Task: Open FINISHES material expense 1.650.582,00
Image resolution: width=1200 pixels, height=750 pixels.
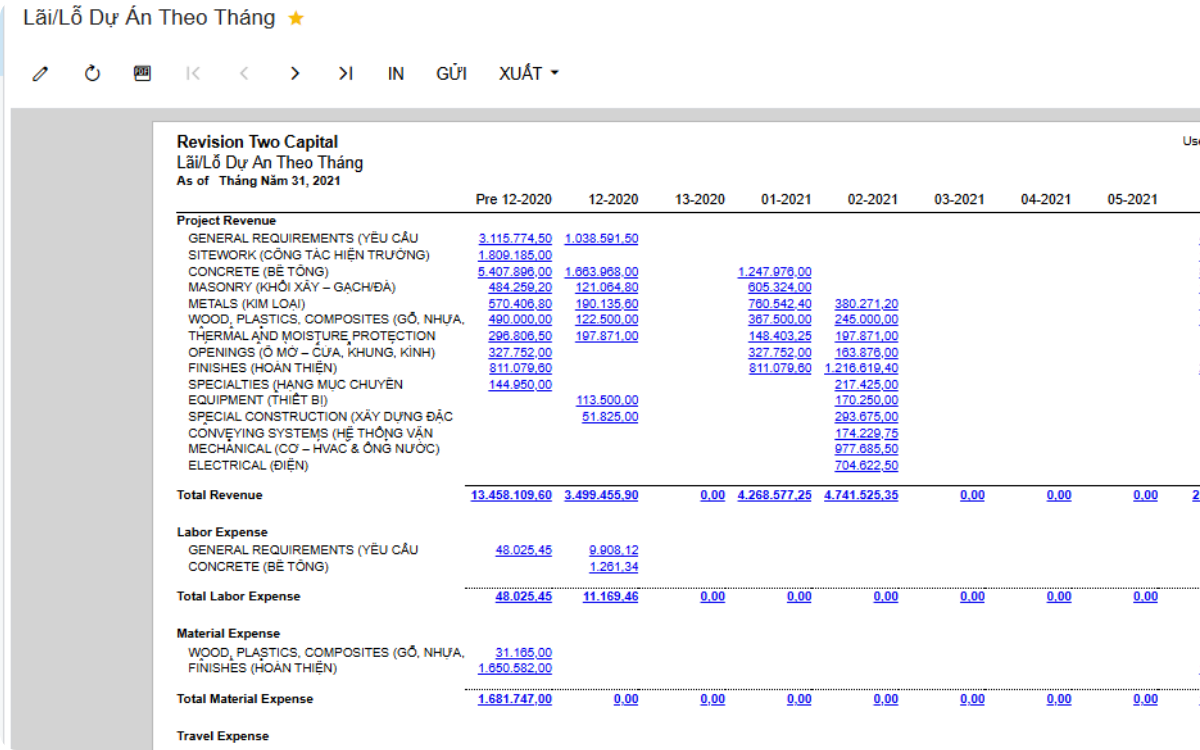Action: (x=515, y=668)
